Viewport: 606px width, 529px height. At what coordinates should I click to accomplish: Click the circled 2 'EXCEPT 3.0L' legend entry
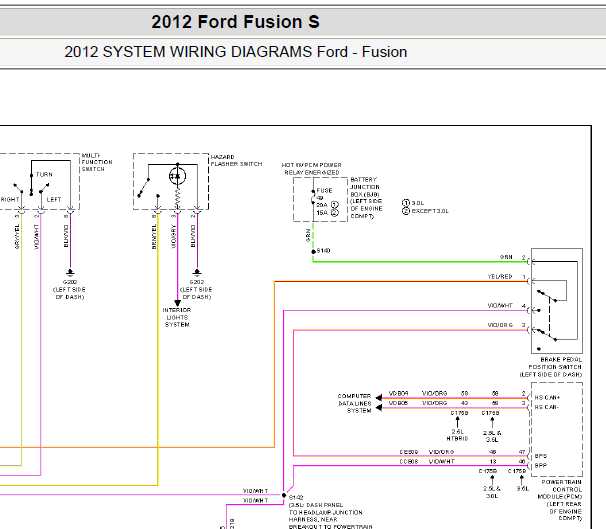pyautogui.click(x=425, y=211)
